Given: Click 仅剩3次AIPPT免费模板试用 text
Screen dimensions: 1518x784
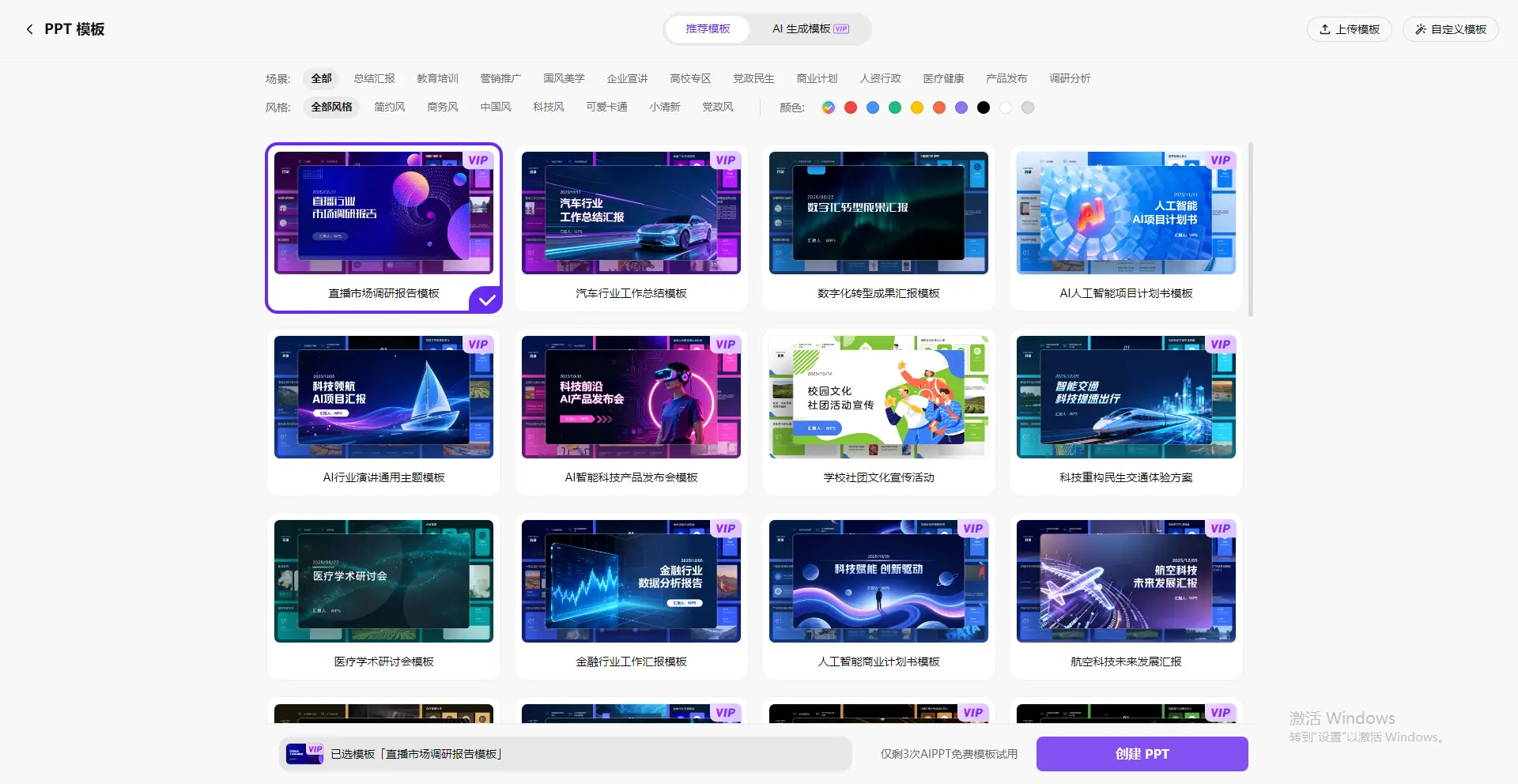Looking at the screenshot, I should pyautogui.click(x=949, y=754).
